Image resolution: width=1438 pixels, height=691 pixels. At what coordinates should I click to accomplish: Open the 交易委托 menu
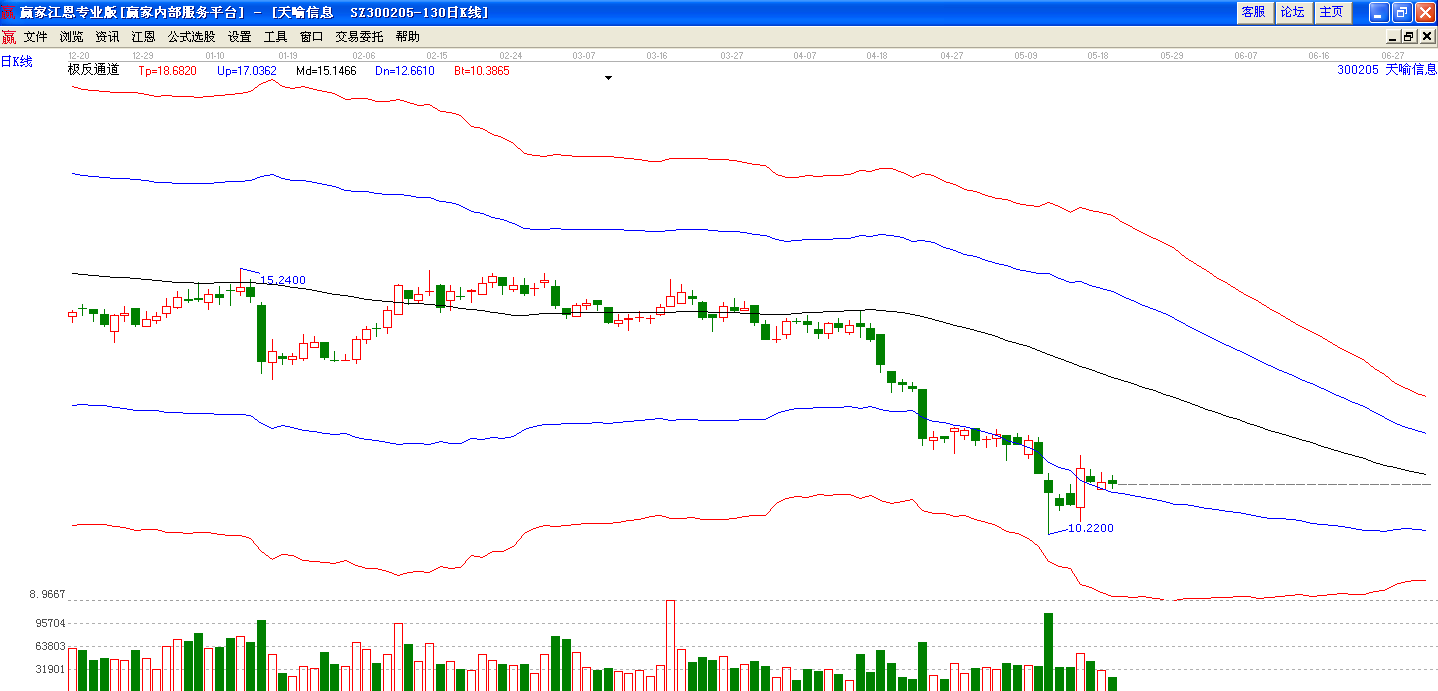click(x=359, y=37)
